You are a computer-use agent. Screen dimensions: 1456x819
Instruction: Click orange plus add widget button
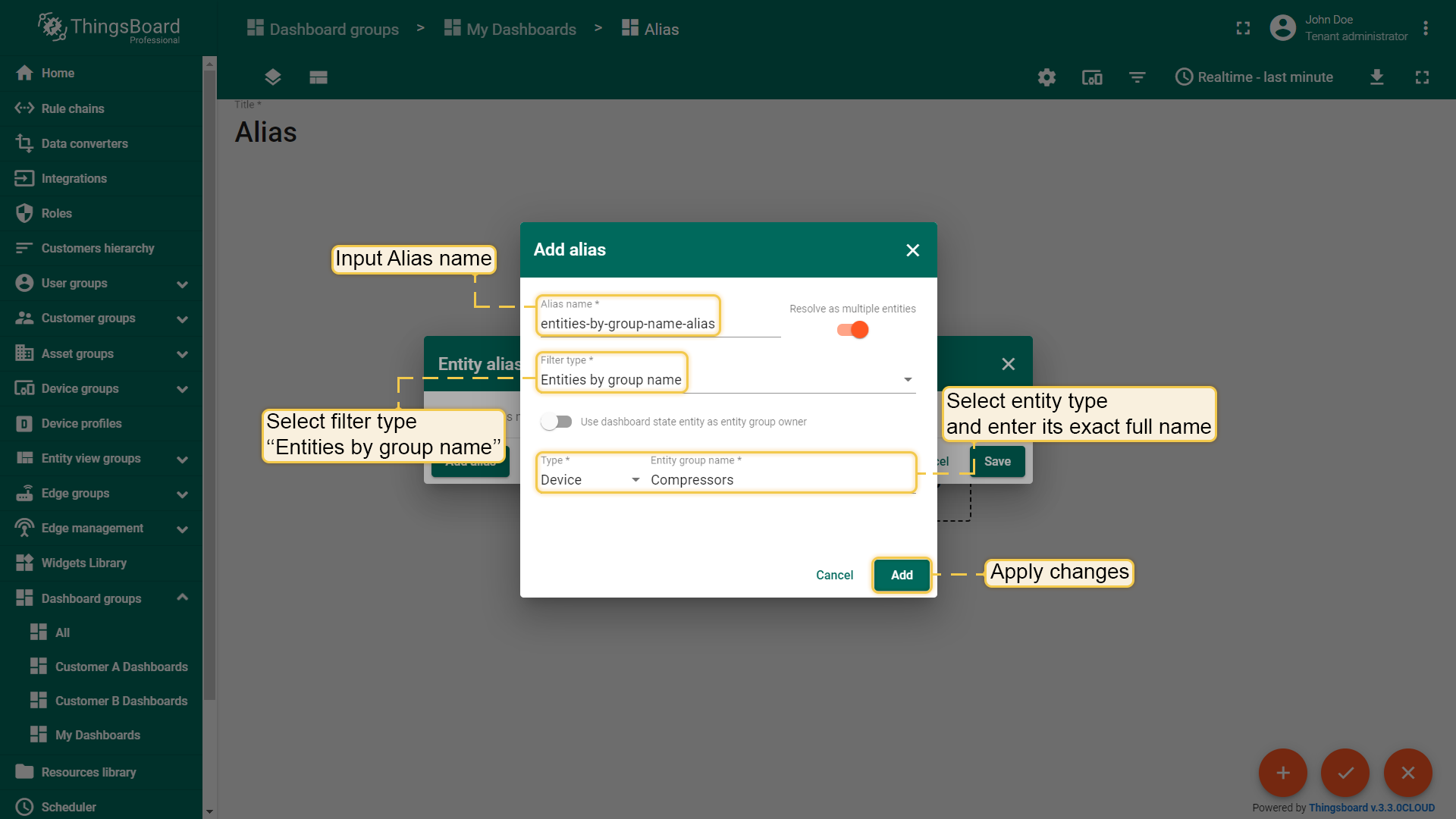click(1282, 773)
